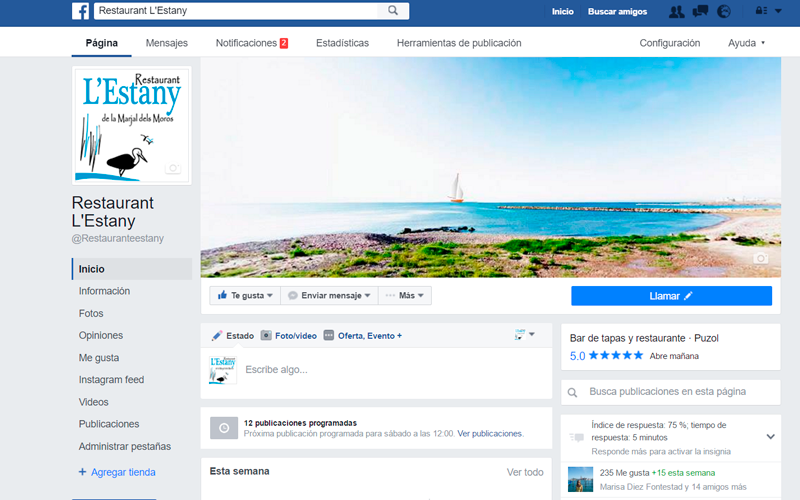
Task: Open Fotos in left sidebar
Action: 91,313
